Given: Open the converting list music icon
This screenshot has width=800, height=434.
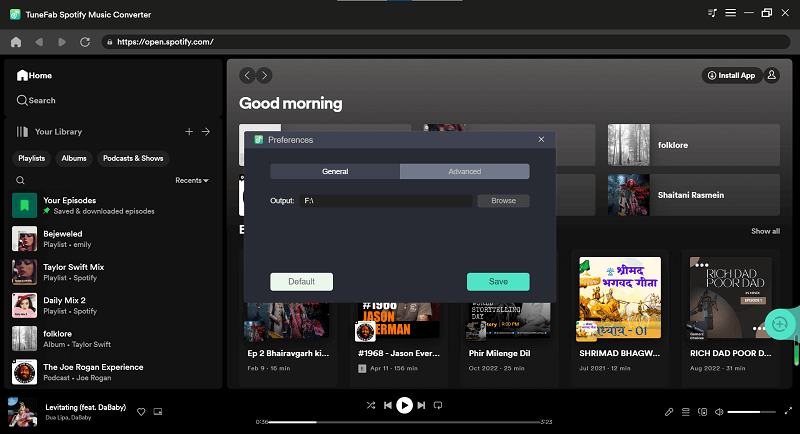Looking at the screenshot, I should click(x=712, y=13).
